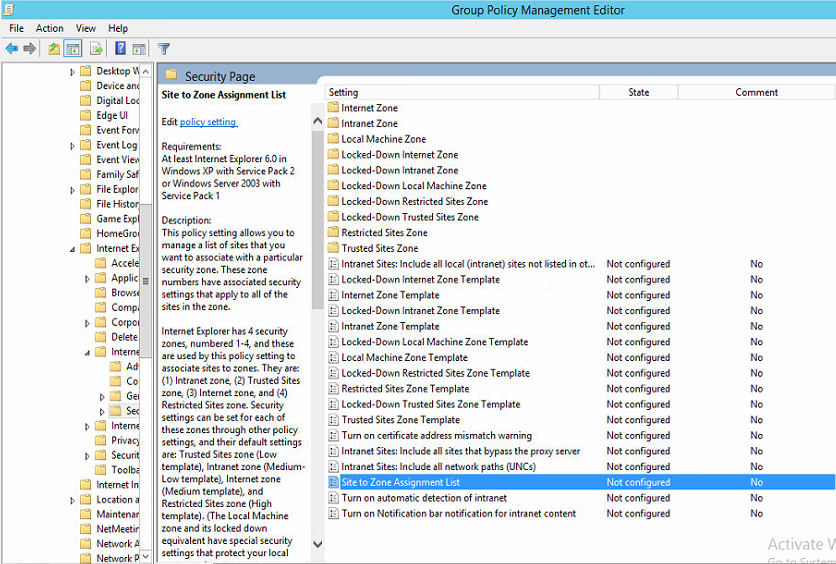Viewport: 836px width, 564px height.
Task: Select Site to Zone Assignment List row
Action: [580, 482]
